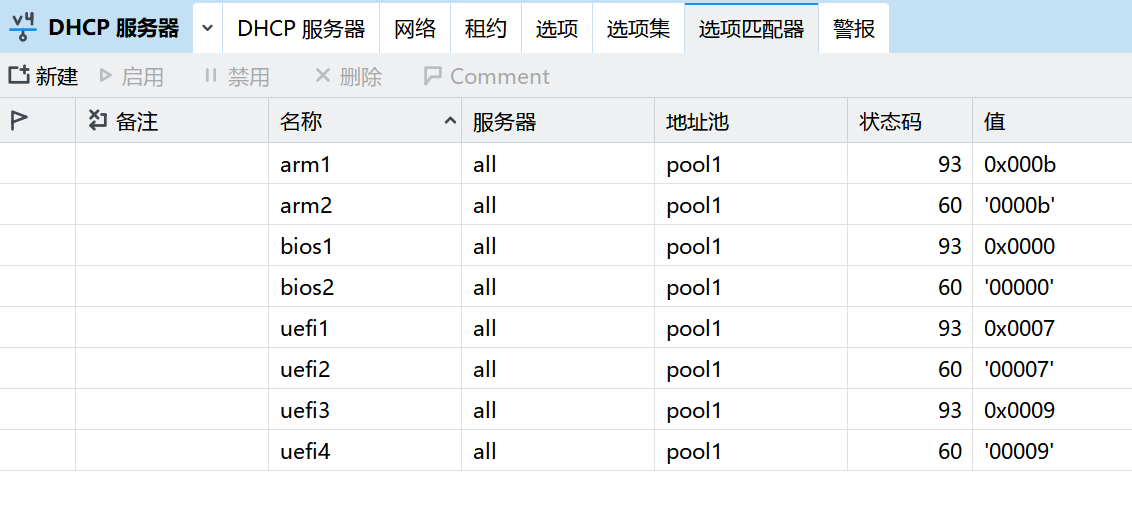Click the 备注 column swap icon
Screen dimensions: 1132x518
point(97,120)
